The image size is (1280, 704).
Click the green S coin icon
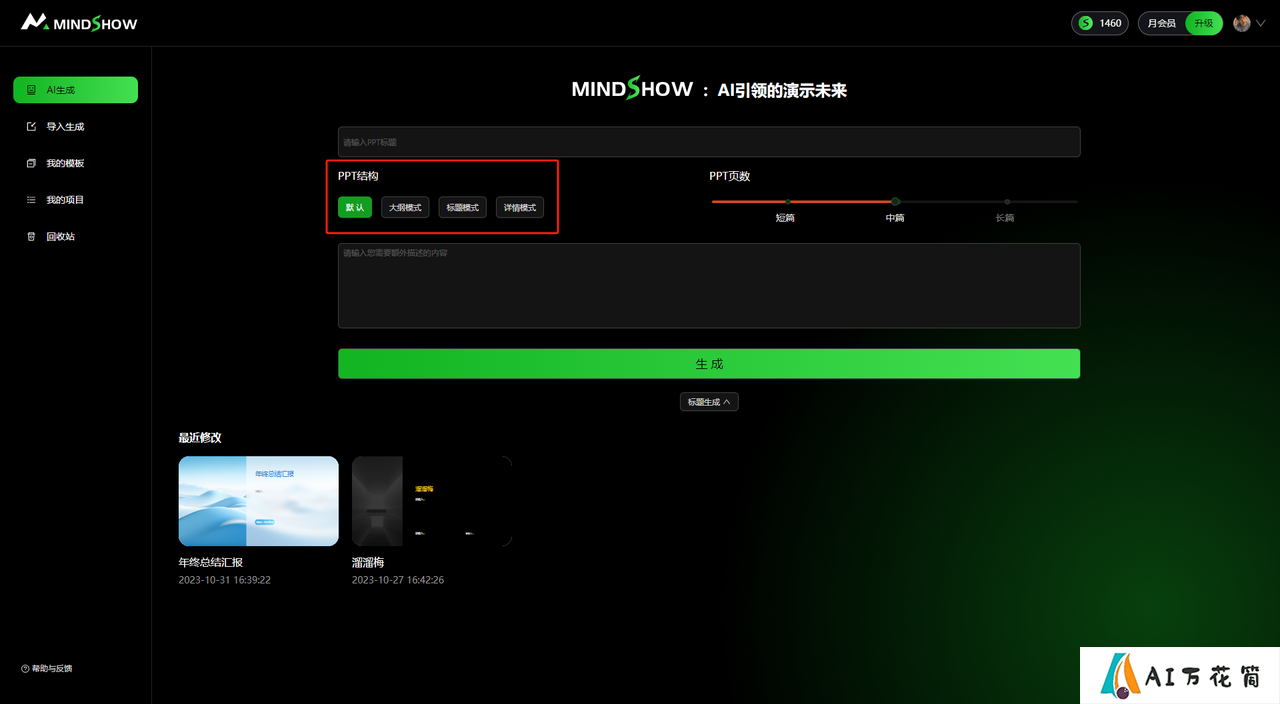[x=1085, y=23]
